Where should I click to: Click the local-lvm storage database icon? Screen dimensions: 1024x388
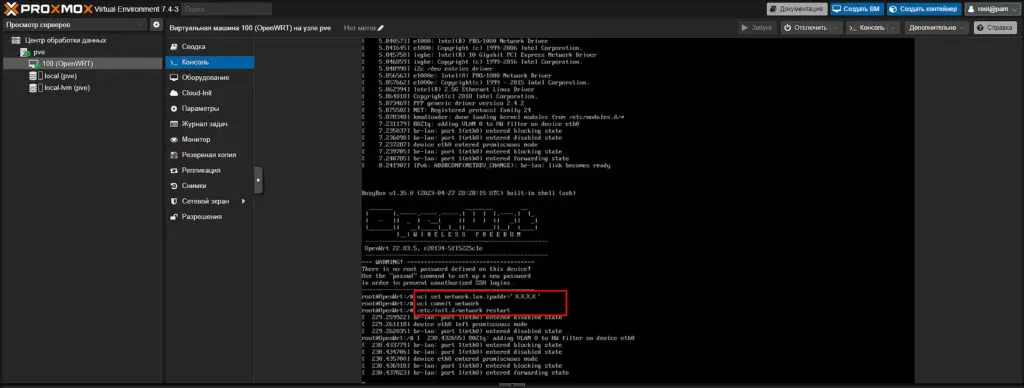click(x=34, y=88)
